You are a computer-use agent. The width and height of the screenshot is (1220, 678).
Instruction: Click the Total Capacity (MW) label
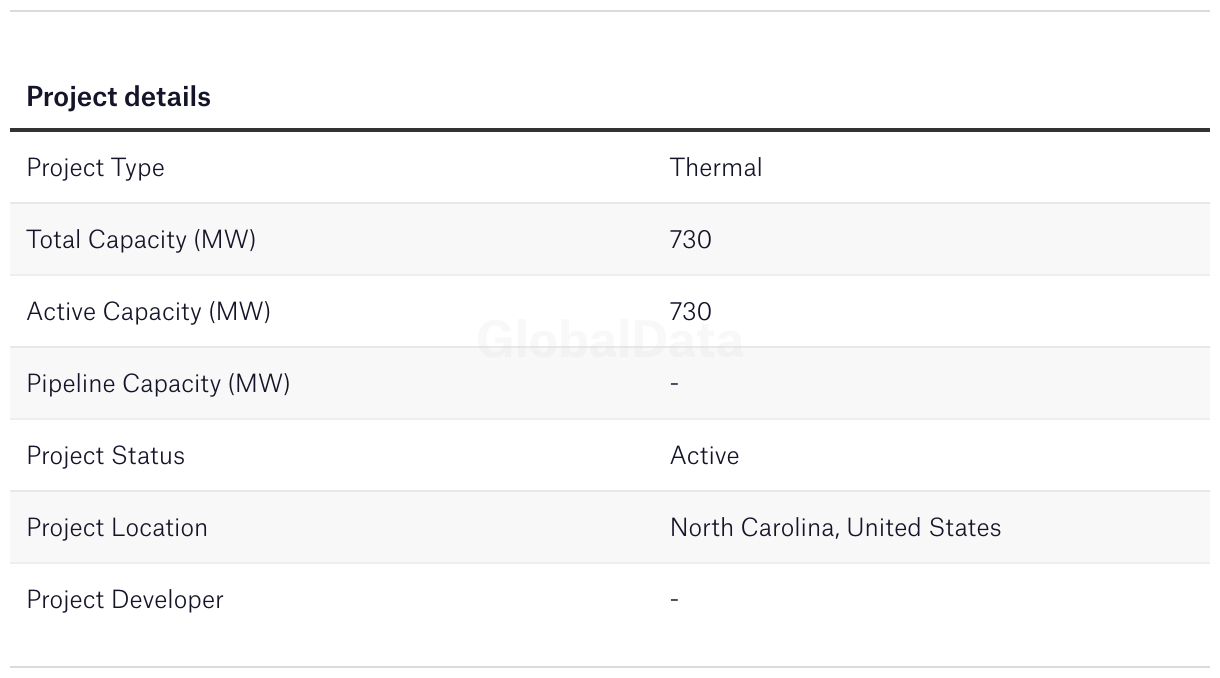click(141, 239)
